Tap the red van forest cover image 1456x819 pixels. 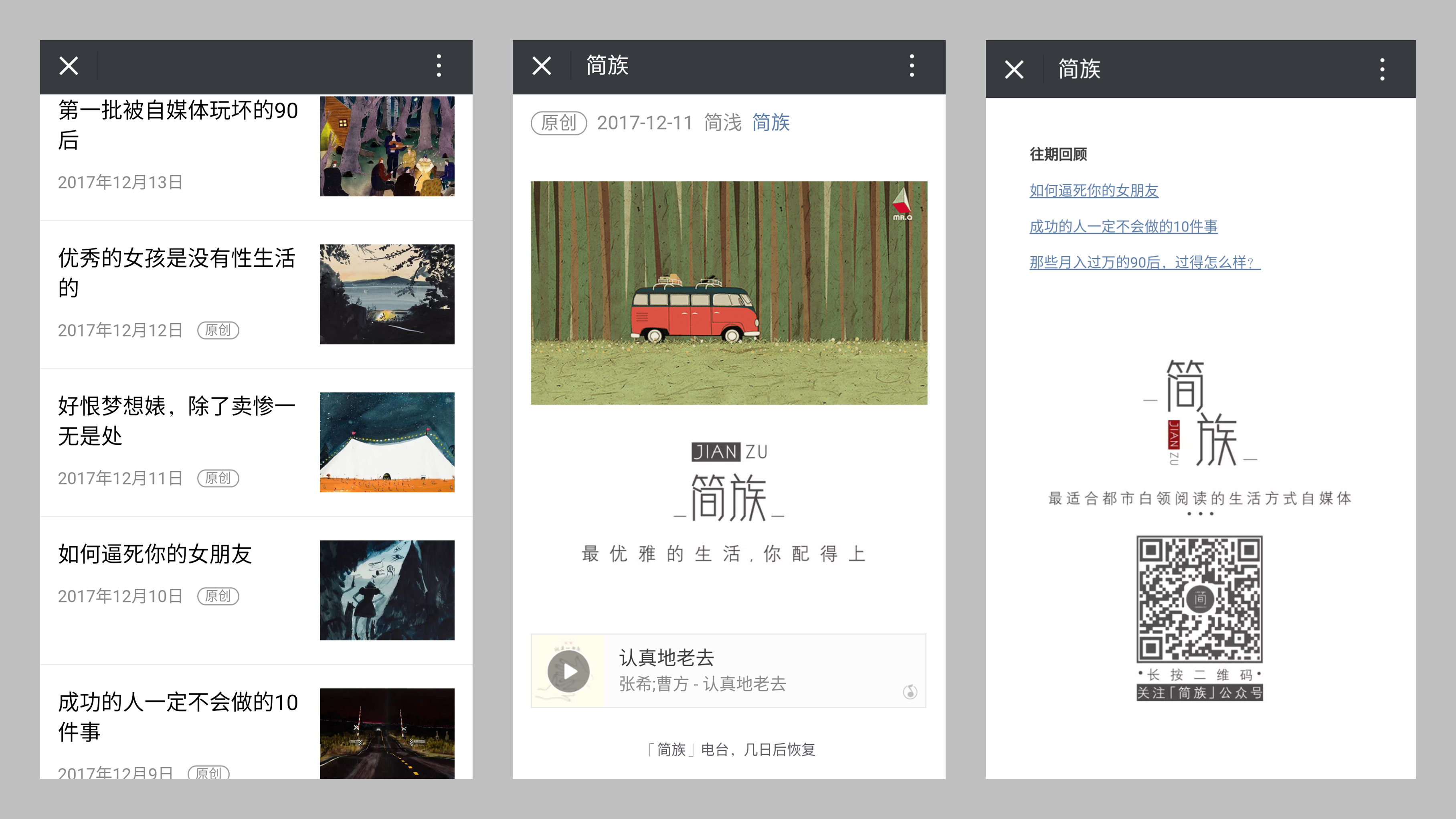pyautogui.click(x=729, y=292)
